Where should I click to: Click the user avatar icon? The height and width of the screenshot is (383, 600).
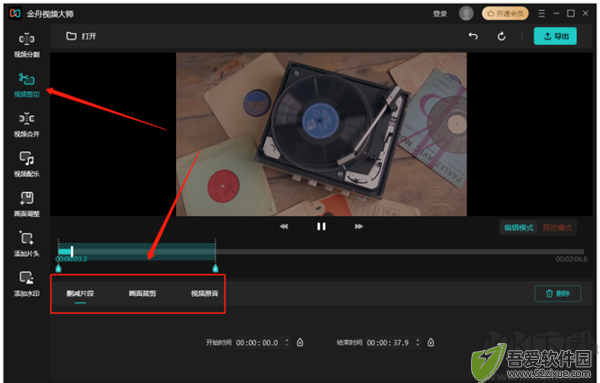[x=466, y=13]
